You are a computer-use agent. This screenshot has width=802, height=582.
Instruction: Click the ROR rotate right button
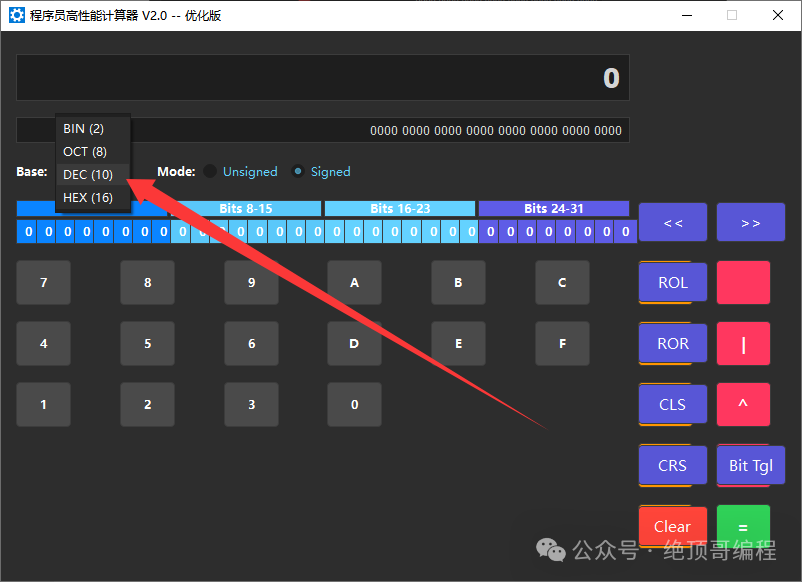pyautogui.click(x=673, y=343)
